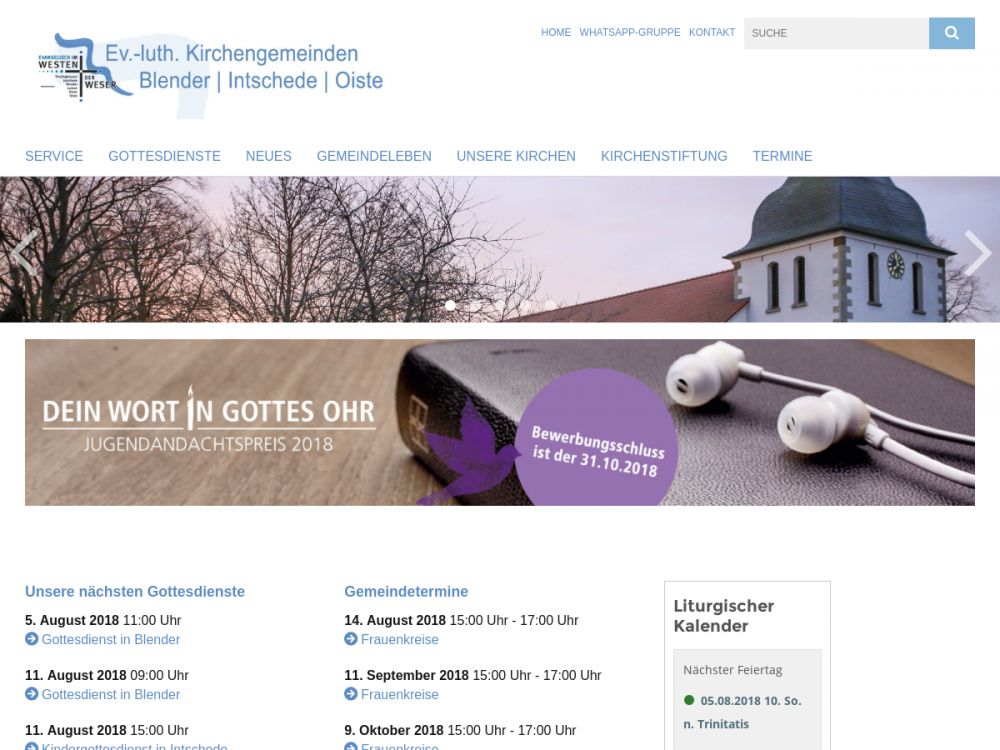The width and height of the screenshot is (1000, 750).
Task: Go to previous slide with left arrow
Action: click(x=23, y=252)
